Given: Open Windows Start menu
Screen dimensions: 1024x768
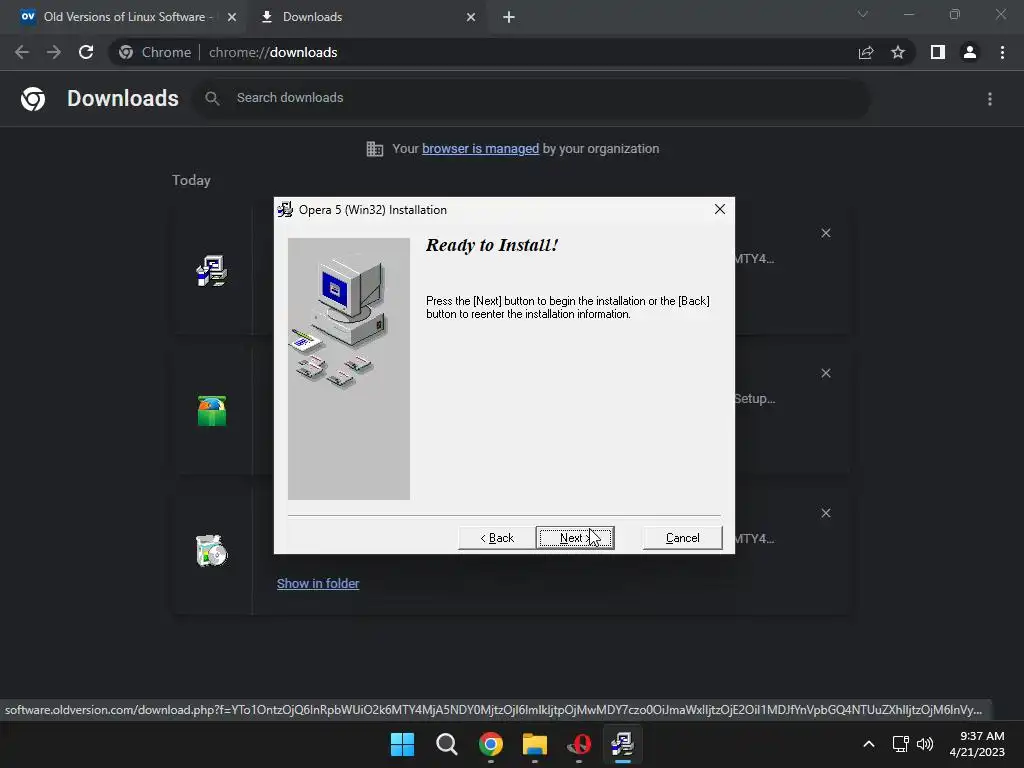Looking at the screenshot, I should pos(402,744).
